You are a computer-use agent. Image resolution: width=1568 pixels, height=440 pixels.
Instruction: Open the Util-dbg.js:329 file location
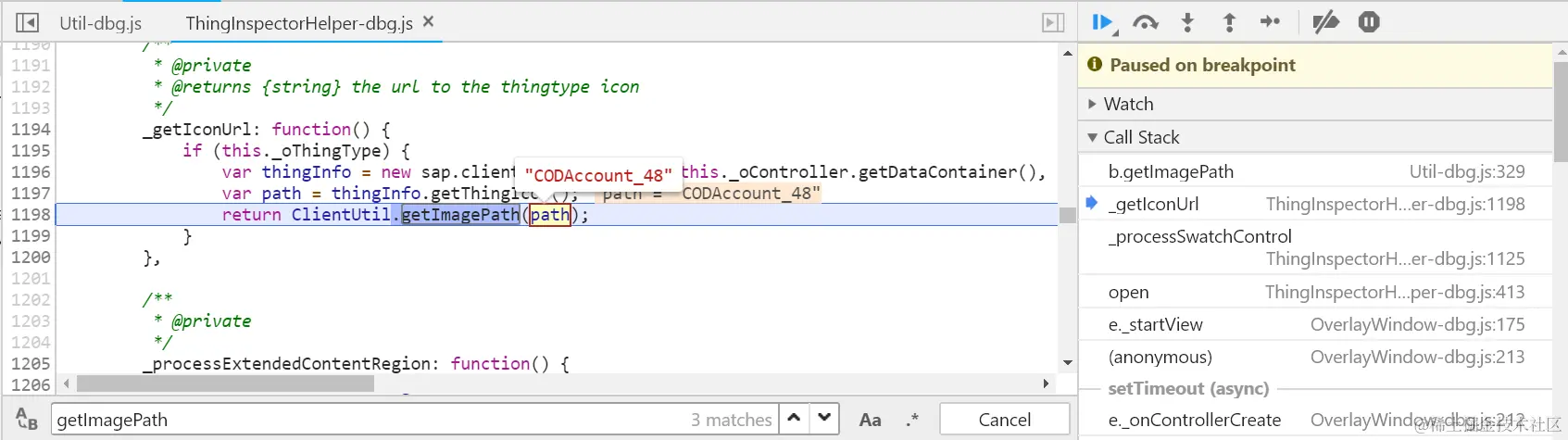1466,171
